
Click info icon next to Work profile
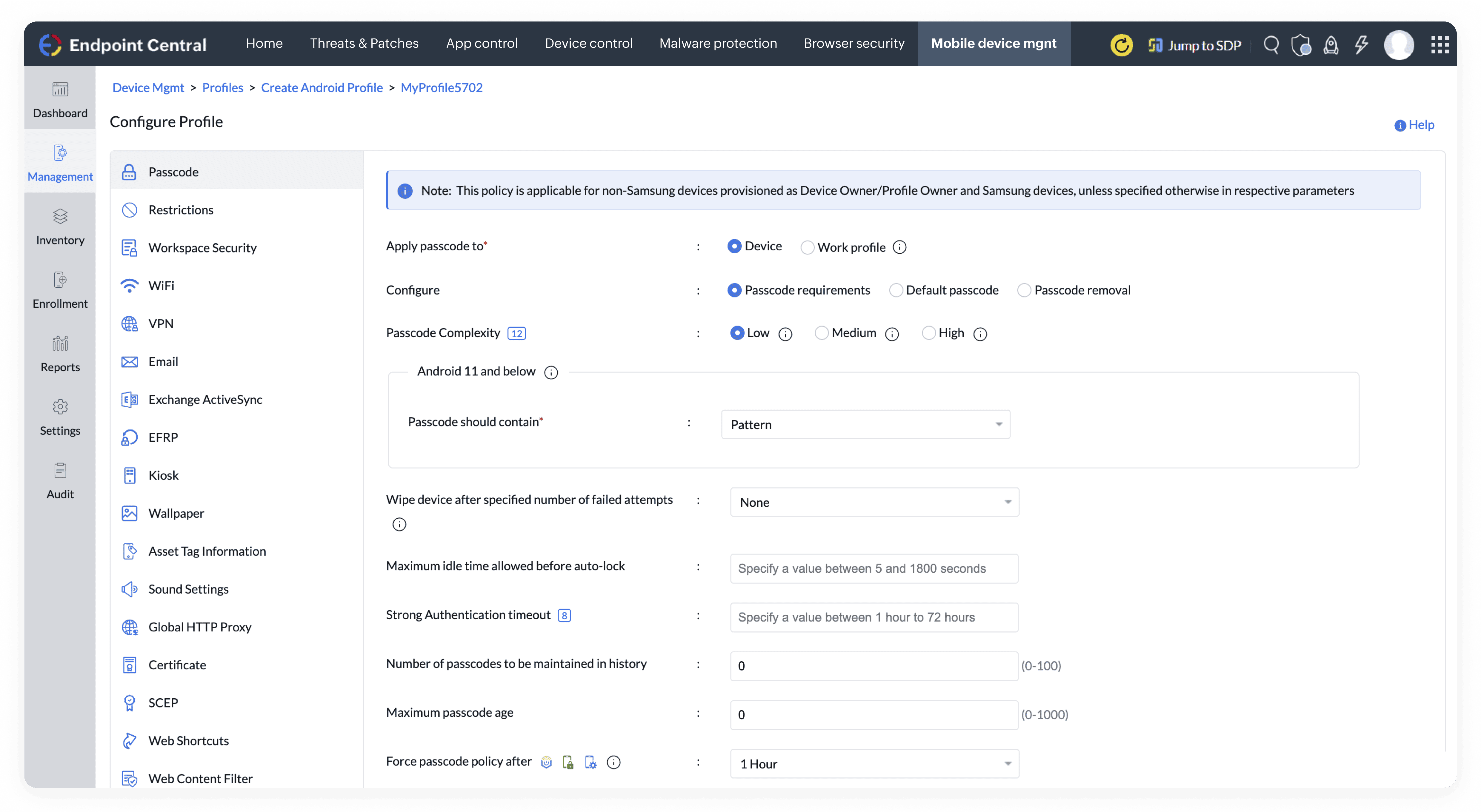900,247
